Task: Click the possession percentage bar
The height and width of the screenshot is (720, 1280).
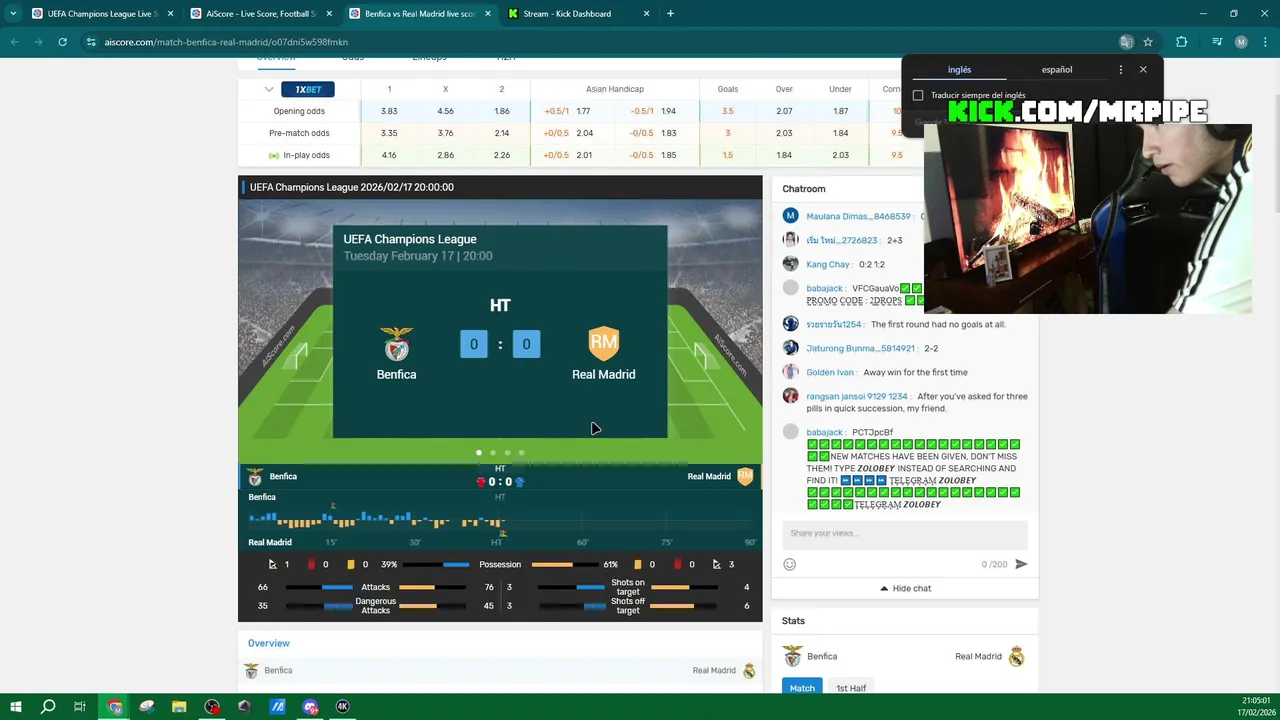Action: click(500, 564)
